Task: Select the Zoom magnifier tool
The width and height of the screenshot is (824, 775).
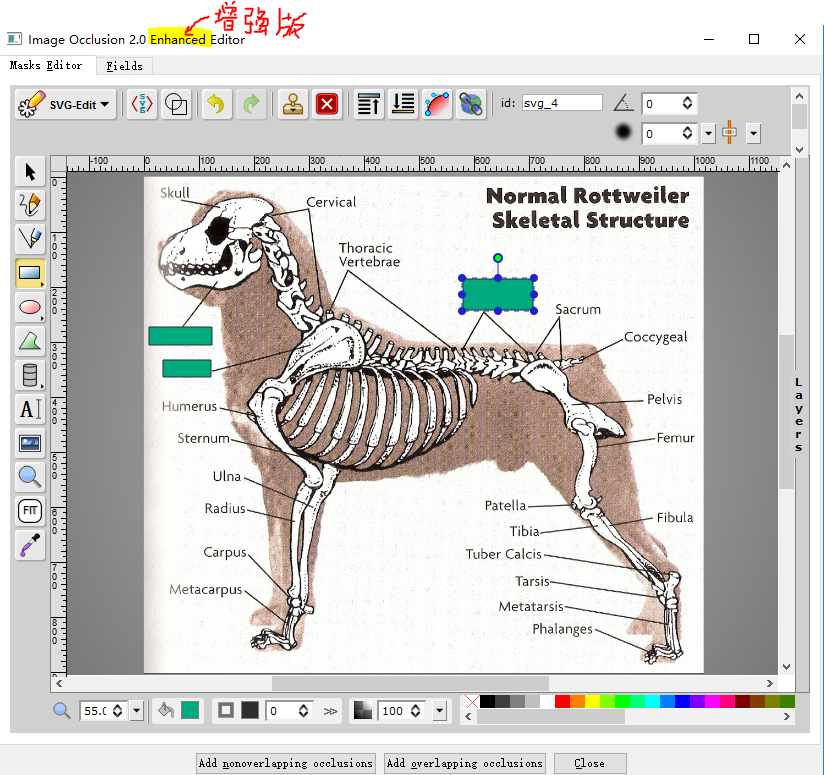Action: [30, 477]
